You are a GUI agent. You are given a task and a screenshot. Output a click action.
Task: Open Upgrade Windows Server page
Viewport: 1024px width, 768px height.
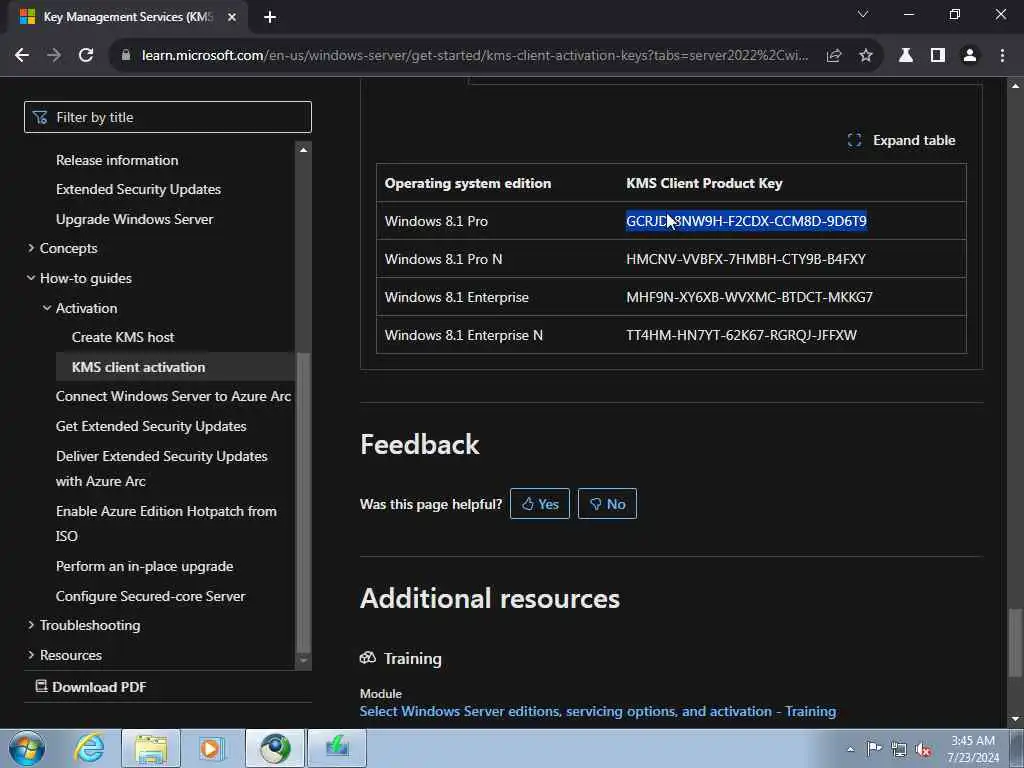point(135,219)
